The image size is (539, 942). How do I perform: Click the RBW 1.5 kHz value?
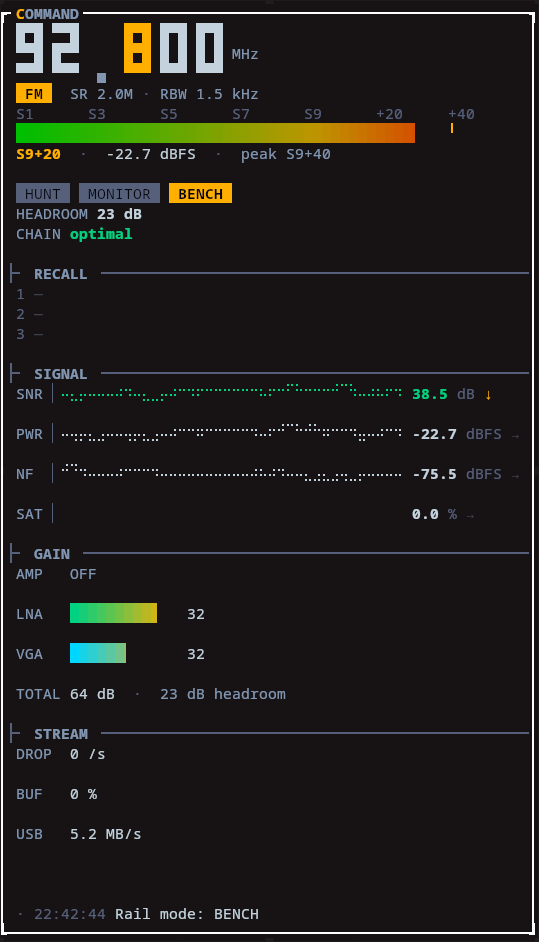pyautogui.click(x=209, y=94)
